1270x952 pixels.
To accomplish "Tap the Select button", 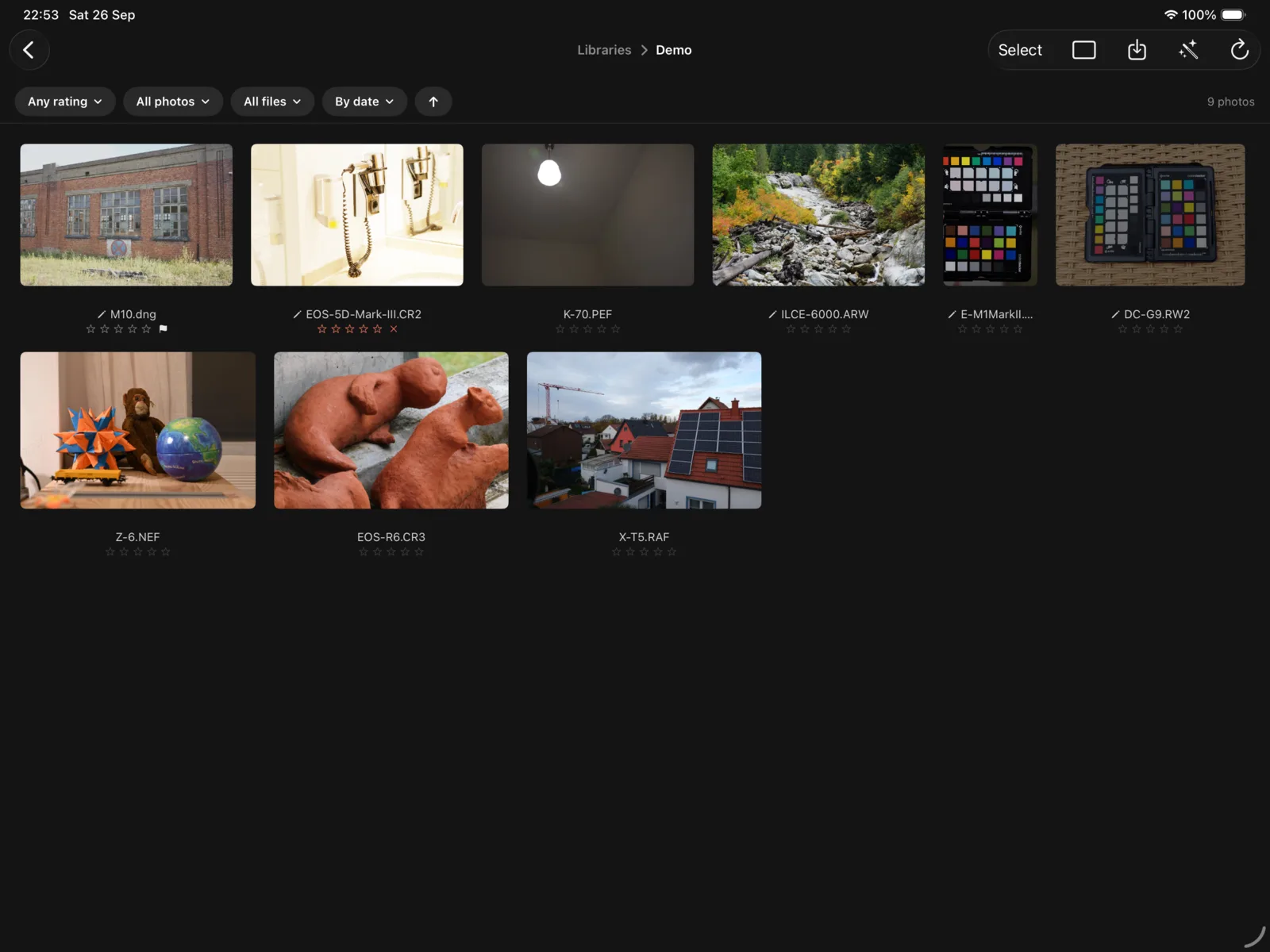I will (x=1020, y=50).
